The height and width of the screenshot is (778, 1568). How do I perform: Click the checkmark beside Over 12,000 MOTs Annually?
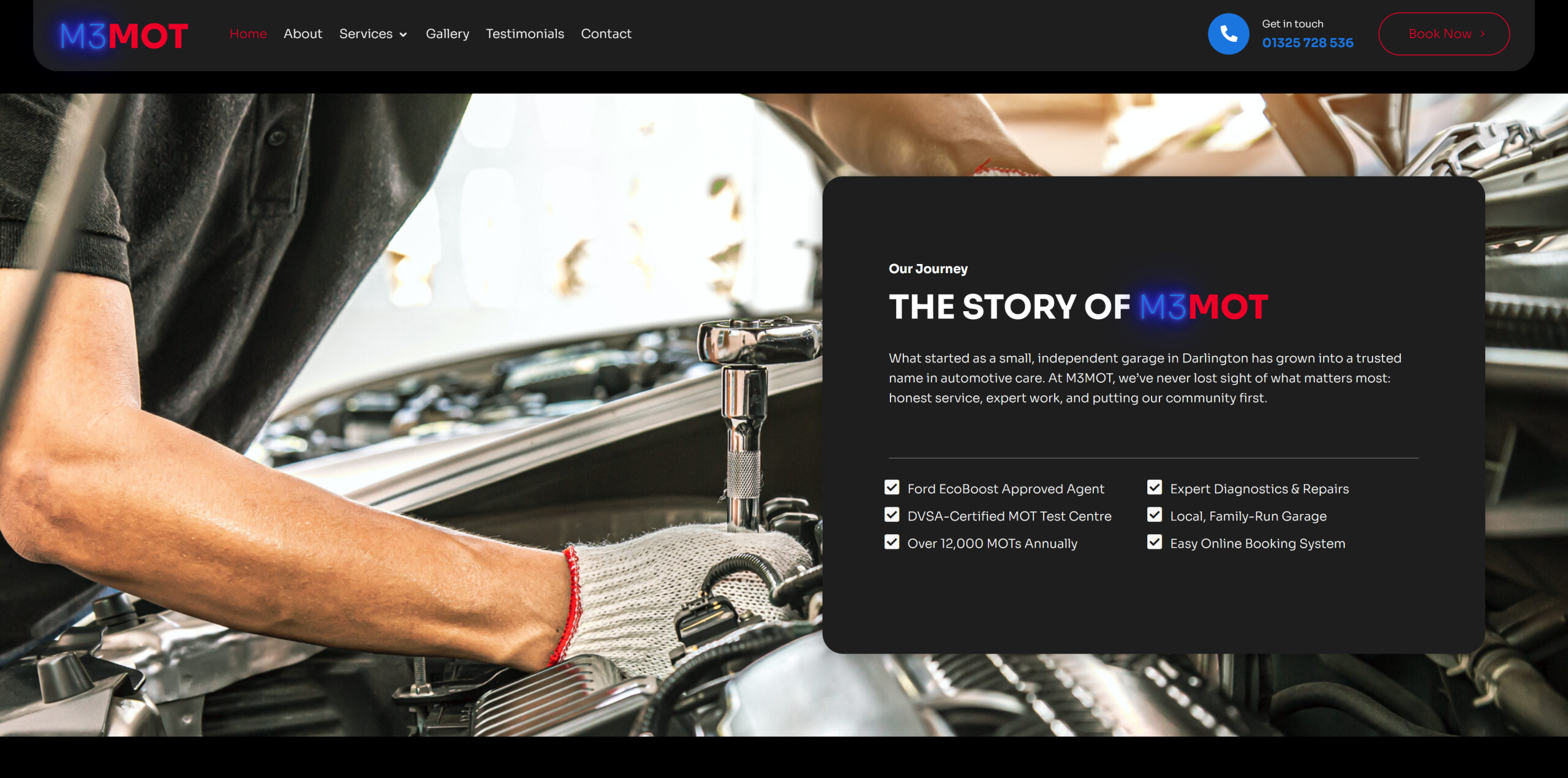click(892, 542)
